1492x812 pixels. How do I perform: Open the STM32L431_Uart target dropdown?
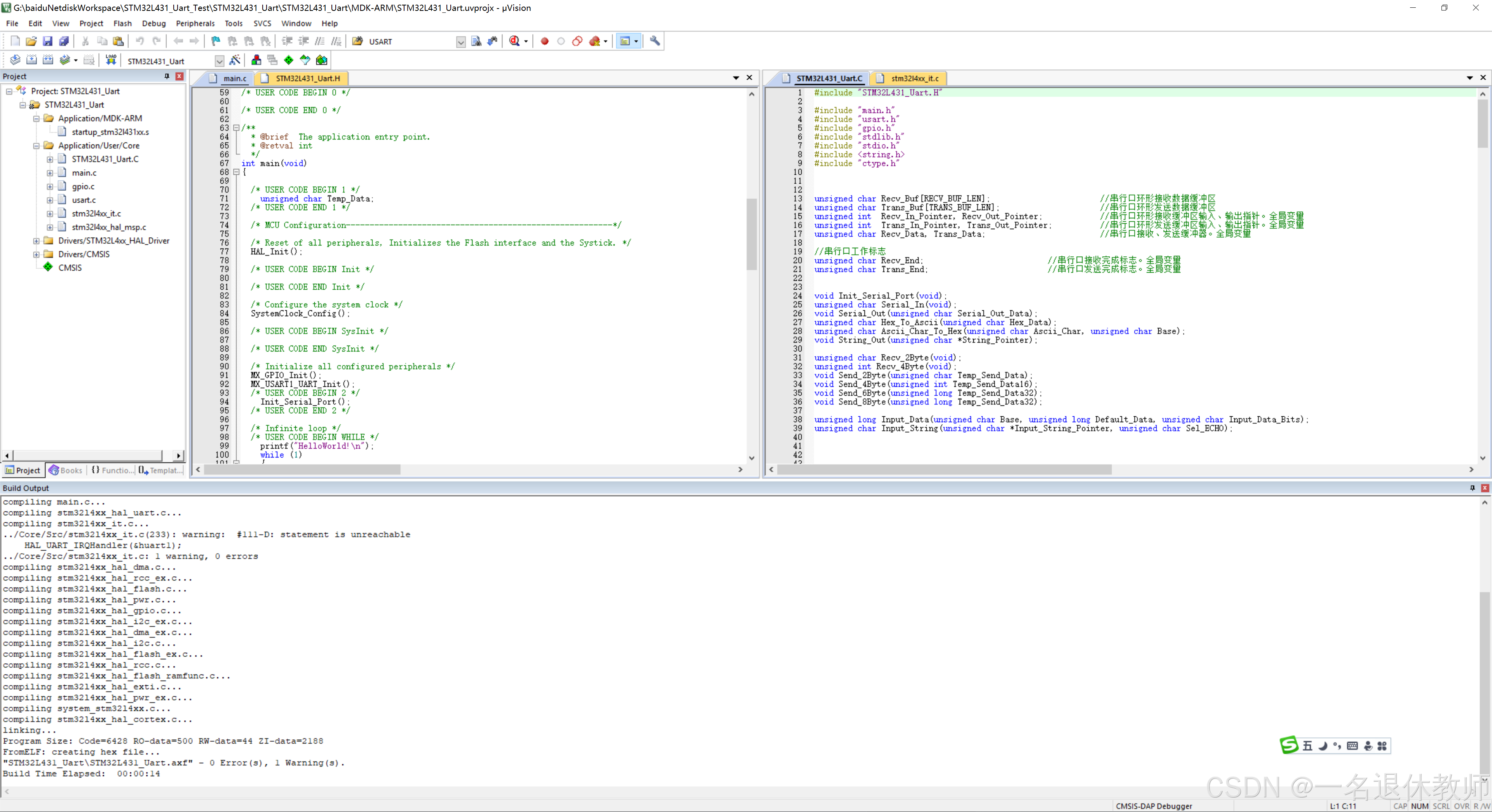[219, 61]
